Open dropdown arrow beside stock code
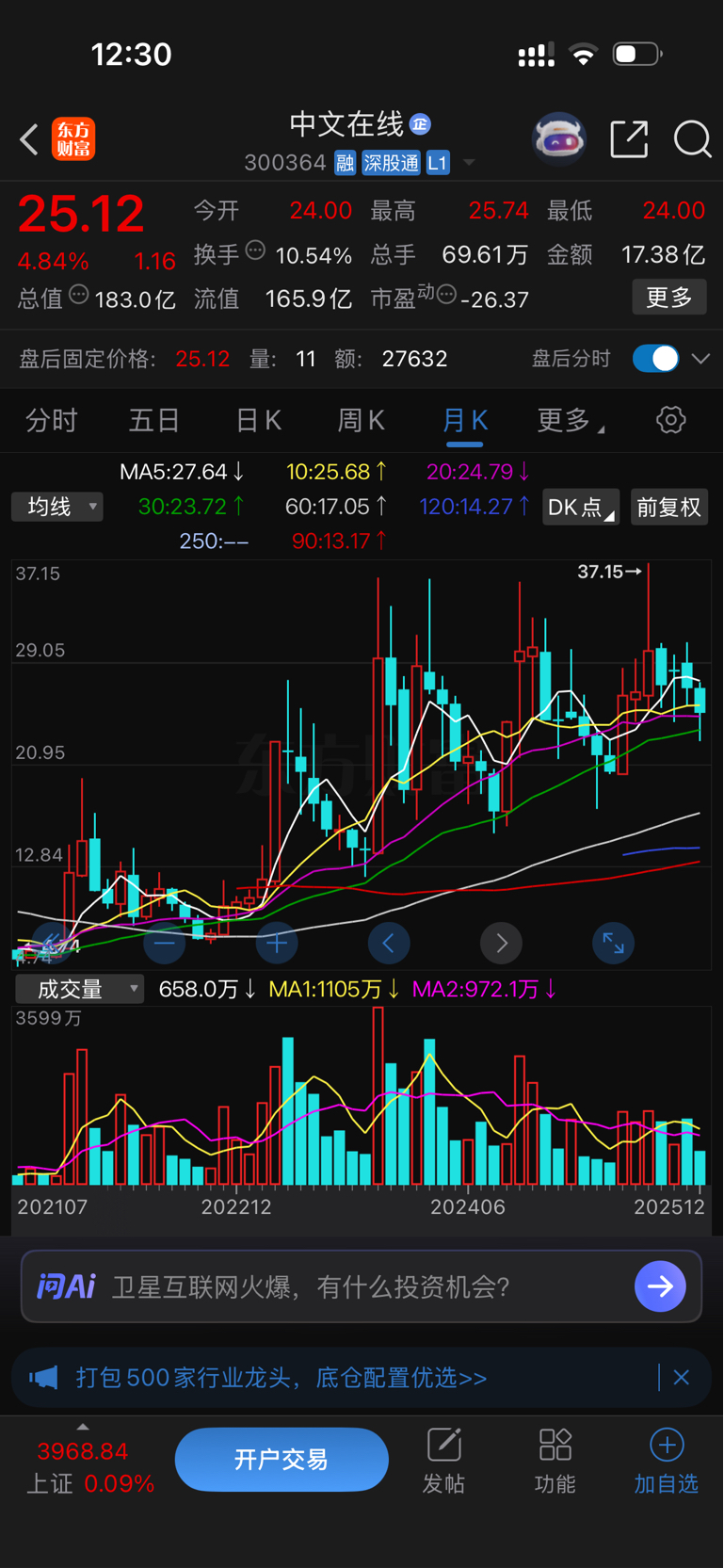This screenshot has height=1568, width=724. (469, 163)
